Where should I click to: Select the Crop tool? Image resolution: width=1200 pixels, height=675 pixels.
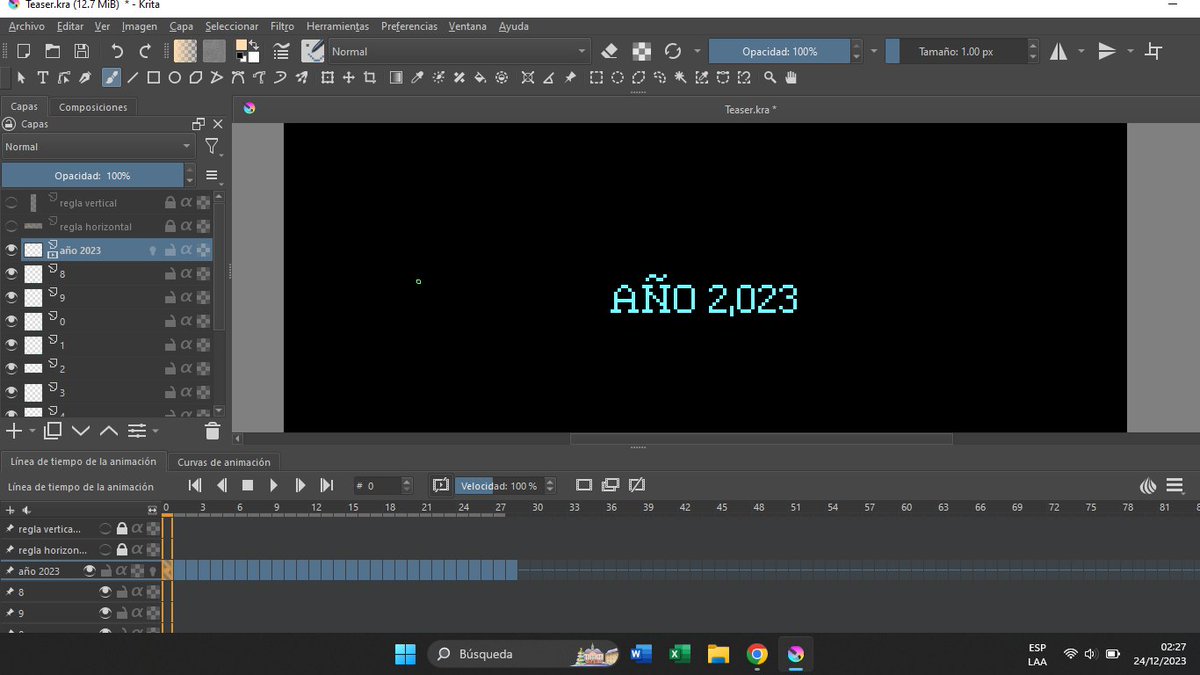pyautogui.click(x=370, y=77)
